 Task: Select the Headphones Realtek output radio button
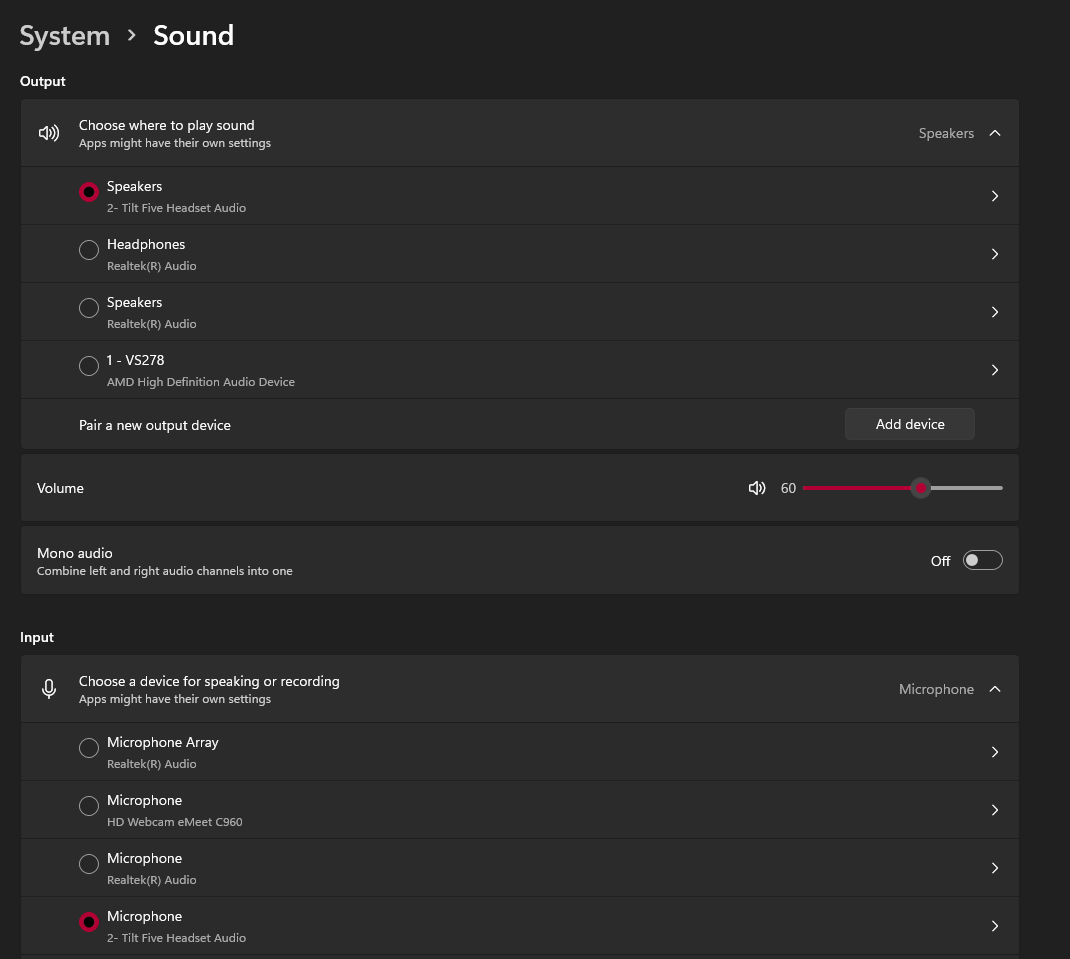pyautogui.click(x=89, y=251)
